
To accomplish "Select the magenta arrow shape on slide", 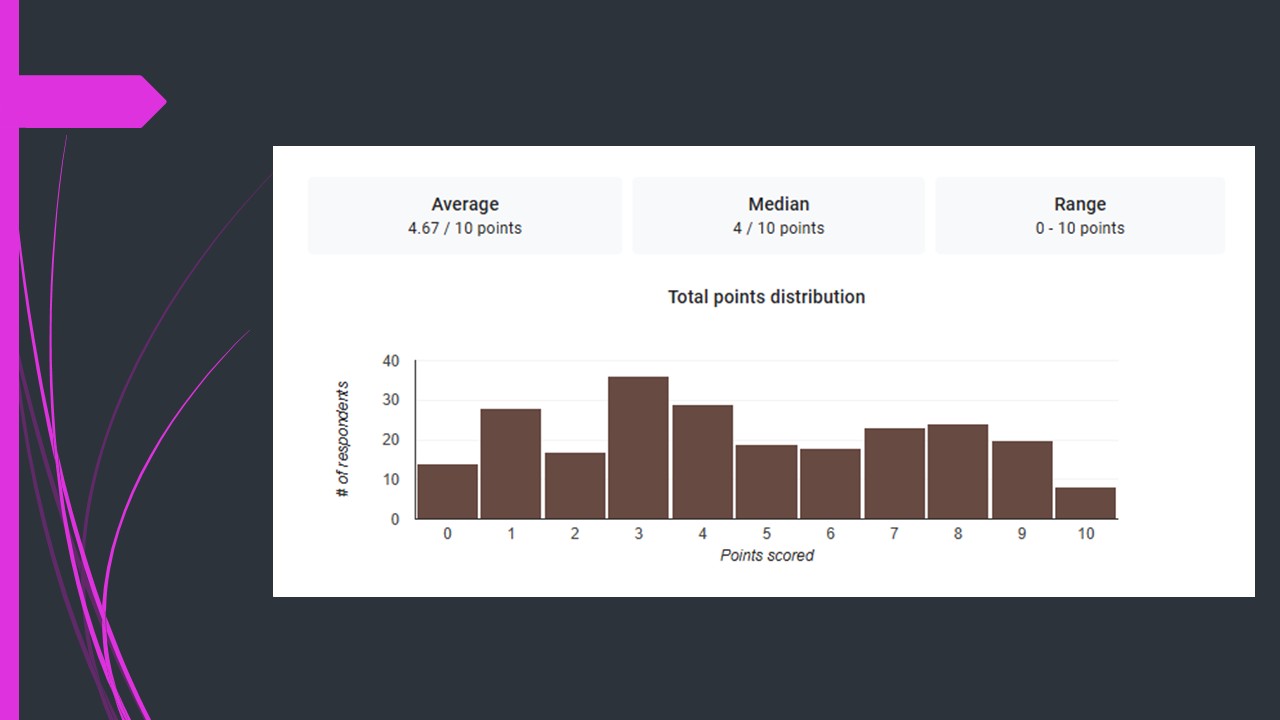I will coord(92,102).
